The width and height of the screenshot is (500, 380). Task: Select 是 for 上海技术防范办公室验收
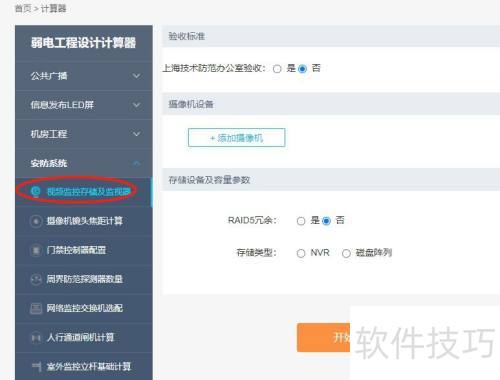click(277, 69)
